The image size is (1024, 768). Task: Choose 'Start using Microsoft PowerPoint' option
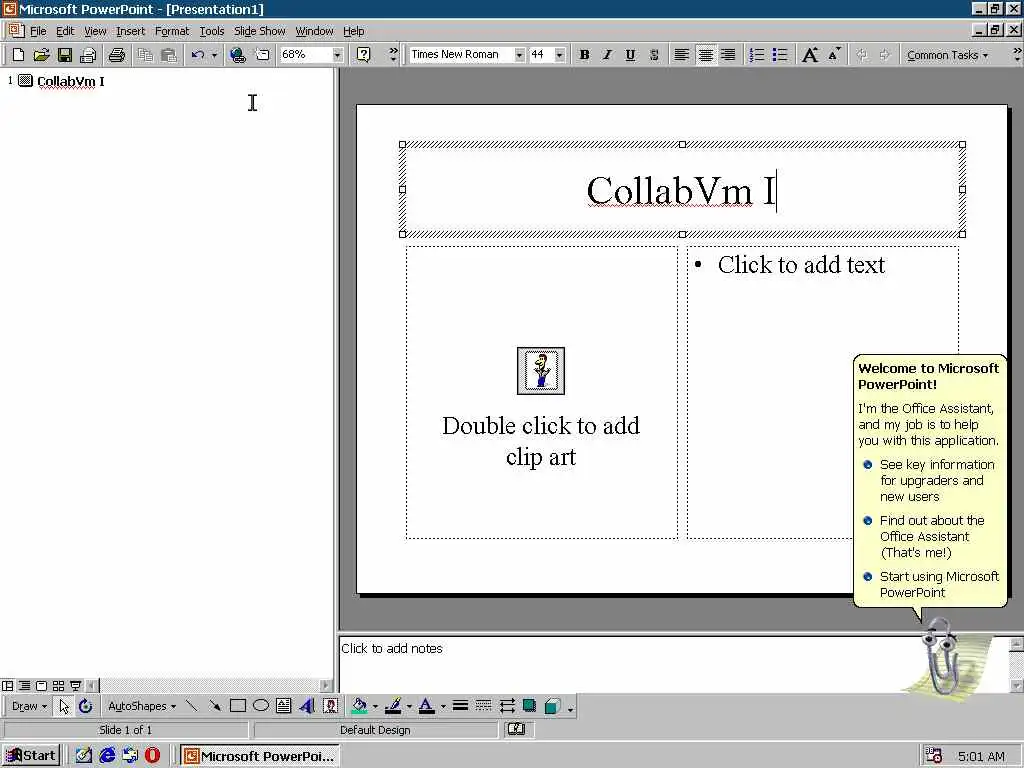(x=931, y=584)
